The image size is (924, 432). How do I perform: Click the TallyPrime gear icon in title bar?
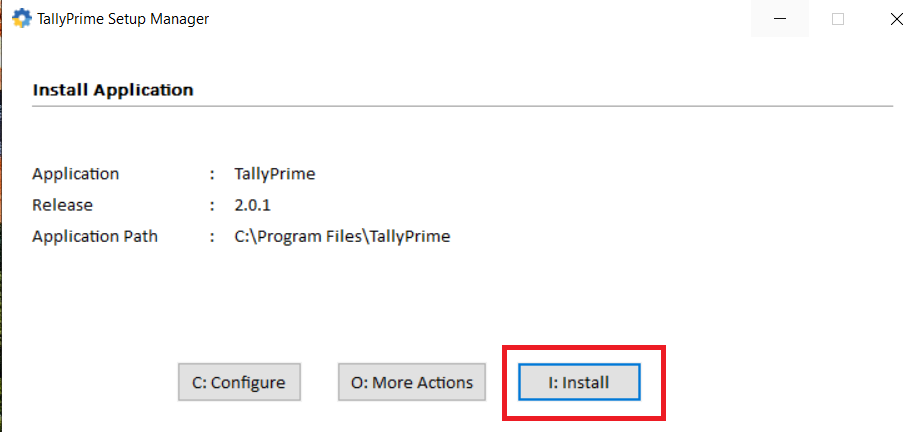tap(21, 18)
